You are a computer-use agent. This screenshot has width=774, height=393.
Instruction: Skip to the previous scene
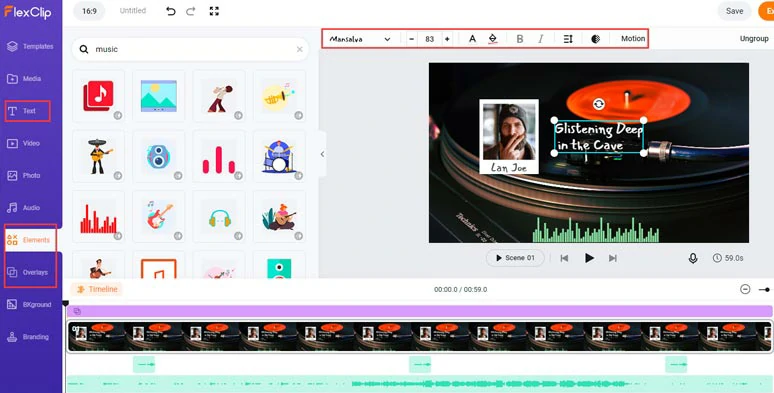tap(564, 258)
